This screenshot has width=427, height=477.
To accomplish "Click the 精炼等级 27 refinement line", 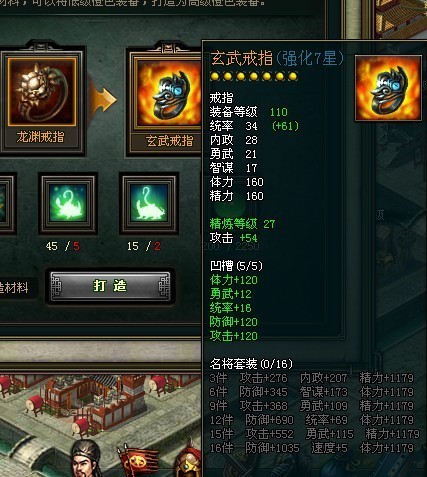I will click(242, 224).
